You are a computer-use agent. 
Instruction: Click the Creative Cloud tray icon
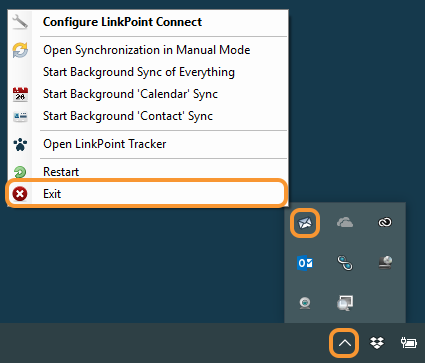[385, 222]
